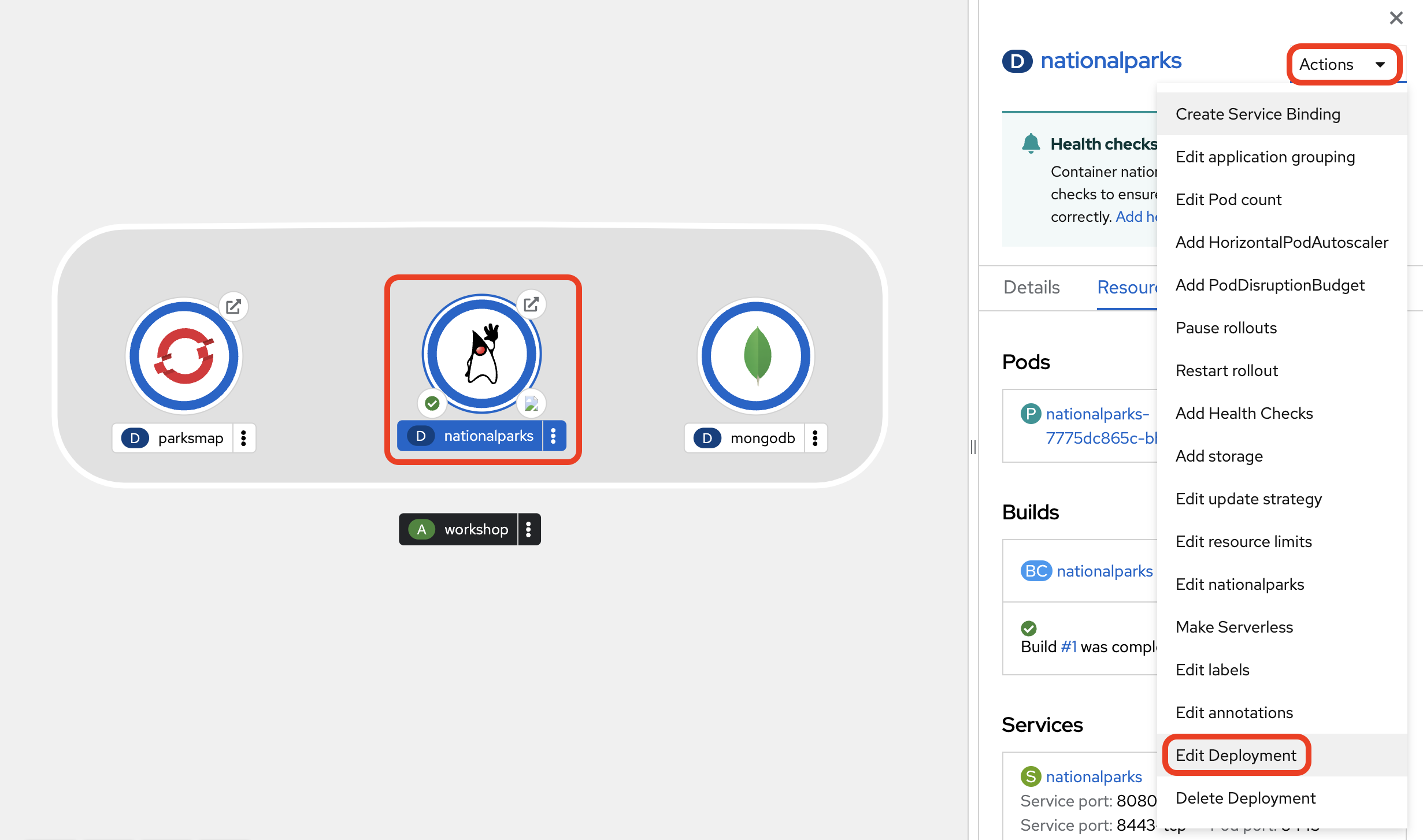Open the nationalparks service link

point(1094,776)
